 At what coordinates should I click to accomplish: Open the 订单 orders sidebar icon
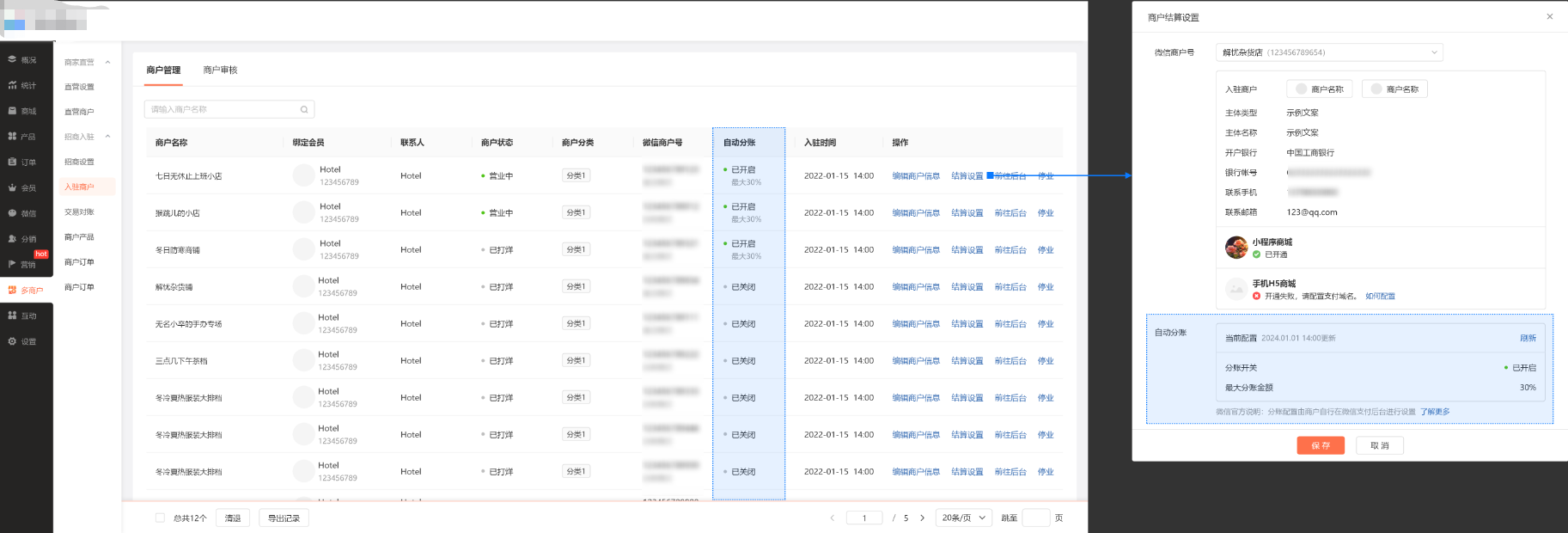pos(12,162)
